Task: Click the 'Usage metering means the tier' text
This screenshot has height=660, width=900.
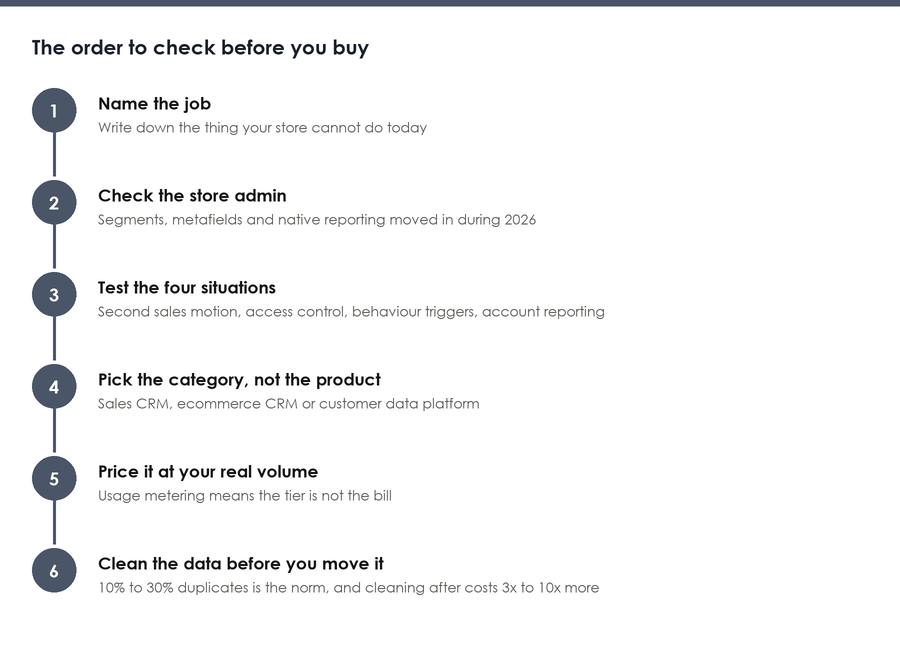Action: point(245,495)
